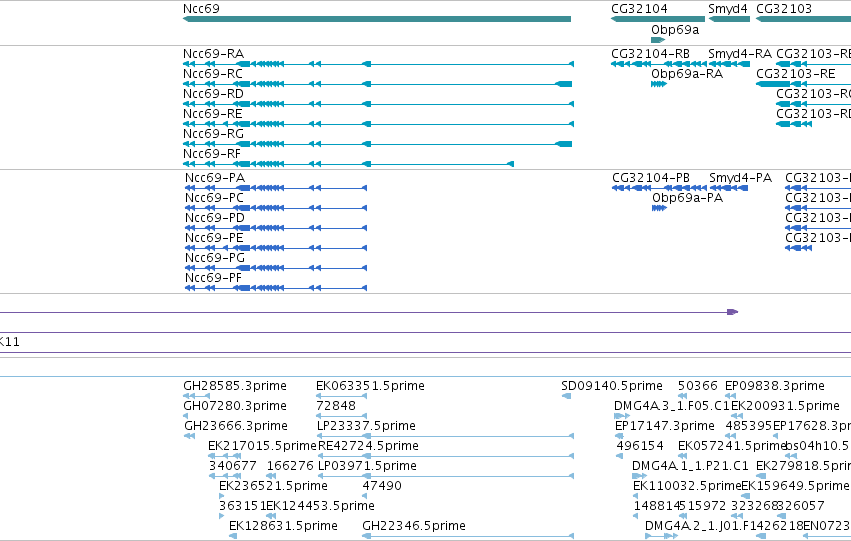
Task: Select the GH28585.3prime EST
Action: 196,396
